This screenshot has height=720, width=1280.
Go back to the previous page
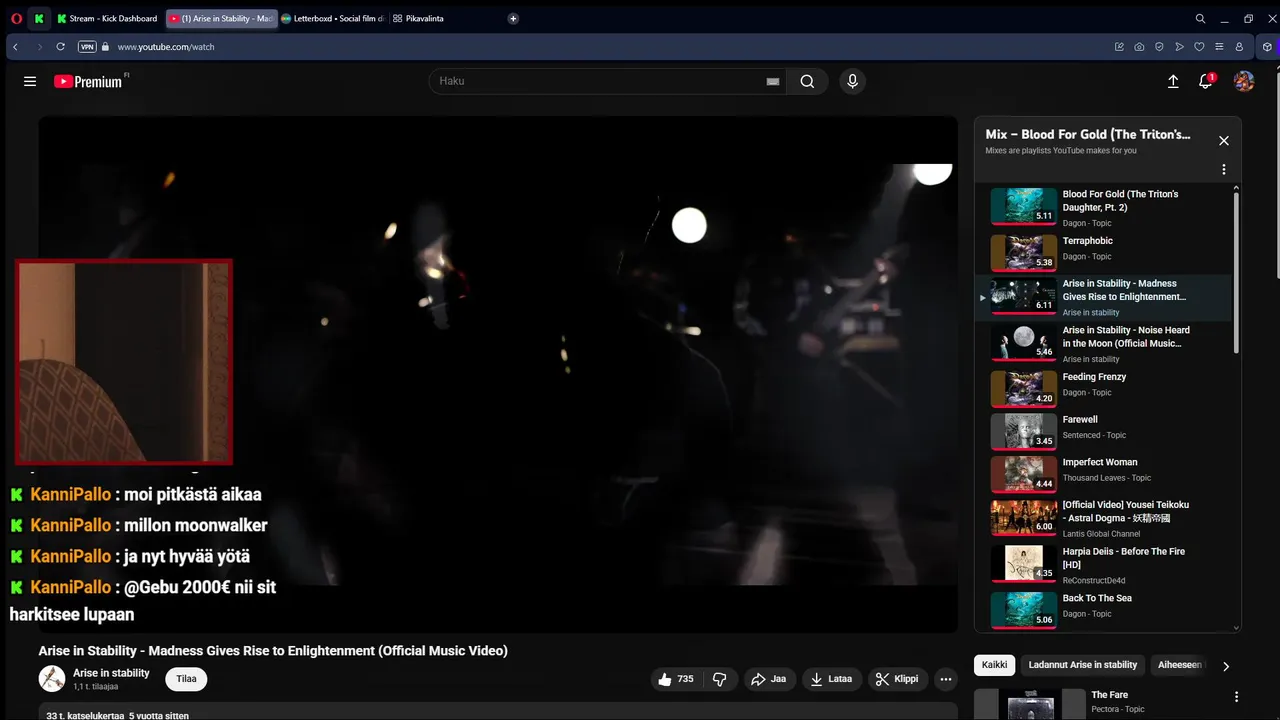15,47
